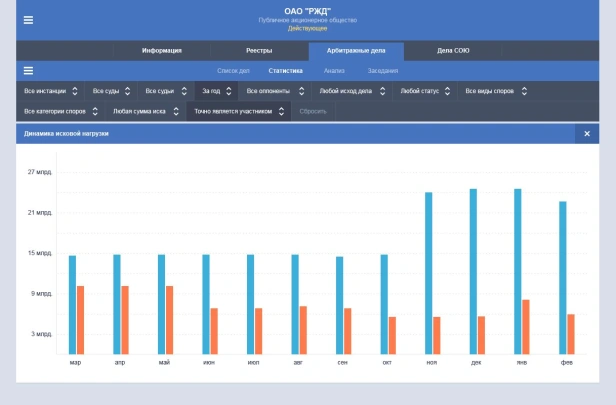Screen dimensions: 616x405
Task: Click the Сбросить reset button
Action: point(313,112)
